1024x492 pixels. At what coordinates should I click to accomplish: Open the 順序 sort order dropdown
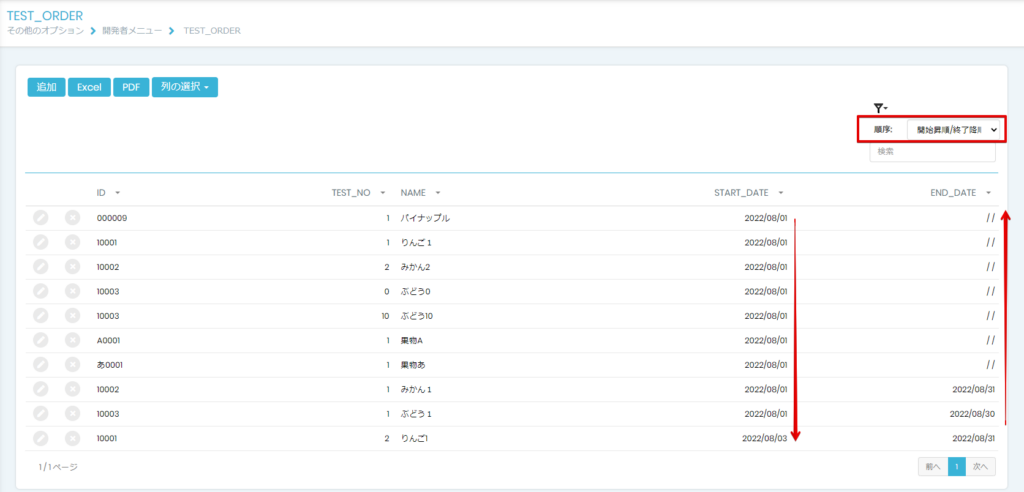[953, 130]
